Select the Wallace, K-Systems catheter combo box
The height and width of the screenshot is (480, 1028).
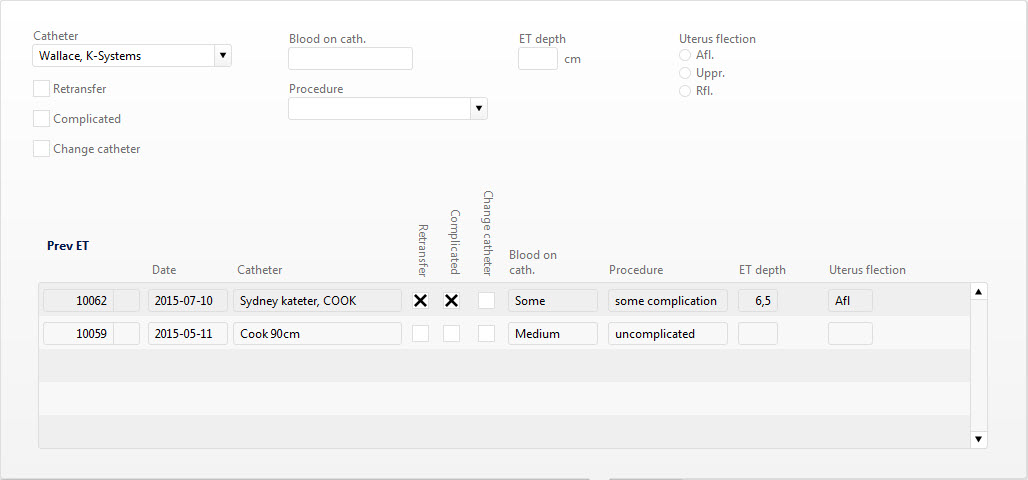tap(132, 56)
